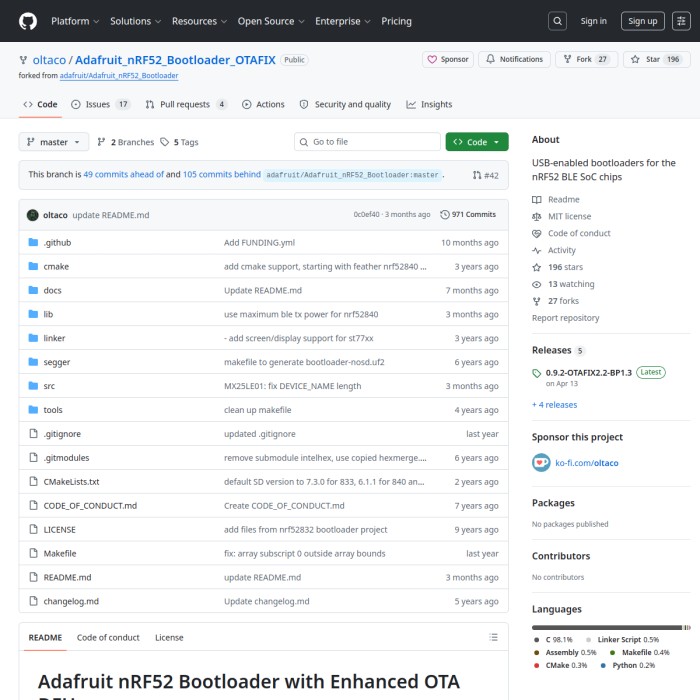Click the Sign up button
This screenshot has height=700, width=700.
(x=642, y=21)
